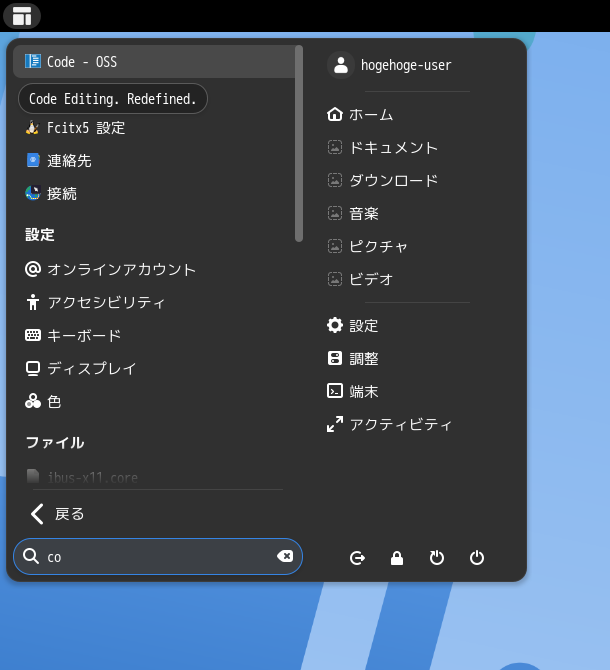Click the 接続 globe icon
610x670 pixels.
[x=33, y=194]
